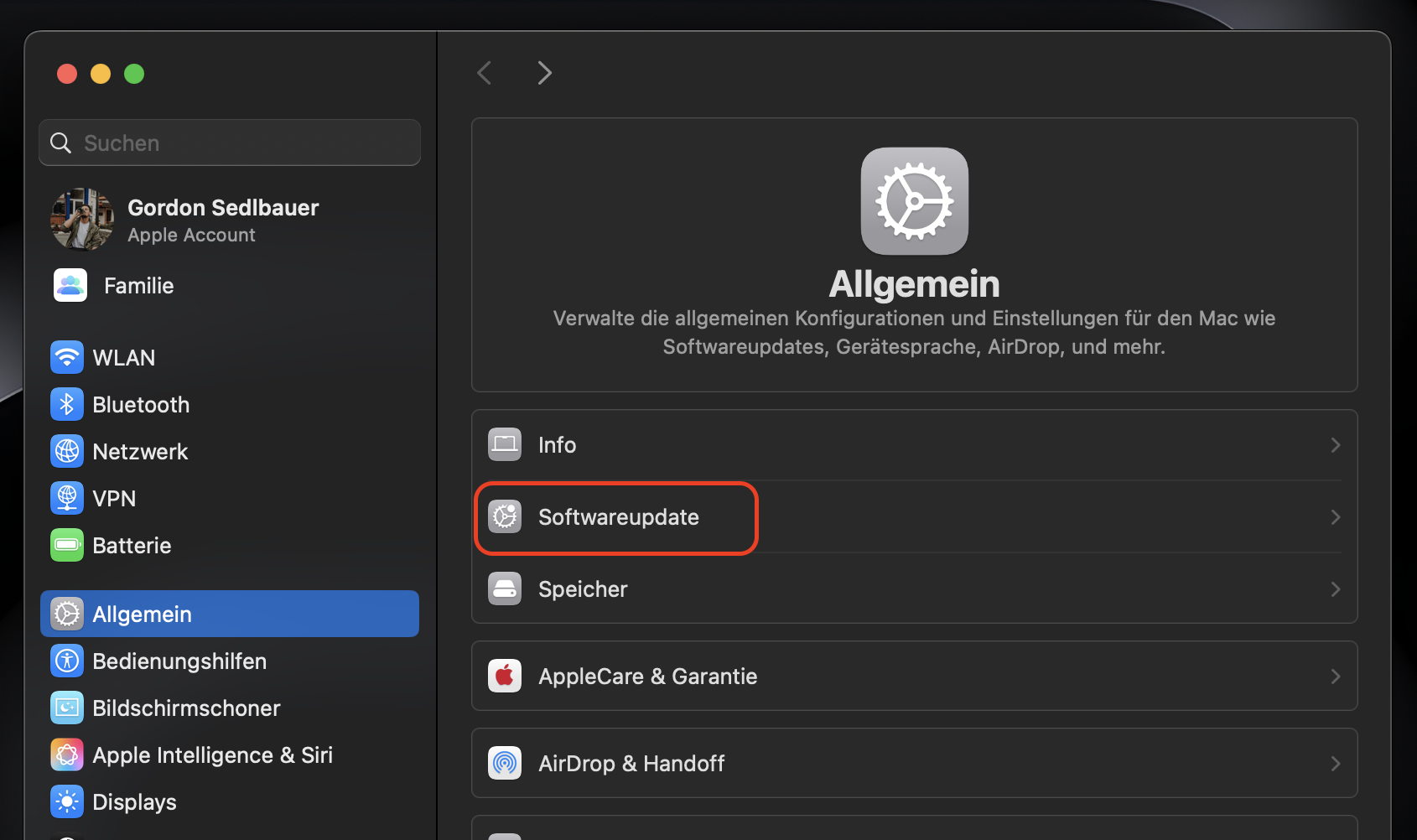This screenshot has height=840, width=1417.
Task: Open Batterie settings via battery icon
Action: pyautogui.click(x=67, y=545)
